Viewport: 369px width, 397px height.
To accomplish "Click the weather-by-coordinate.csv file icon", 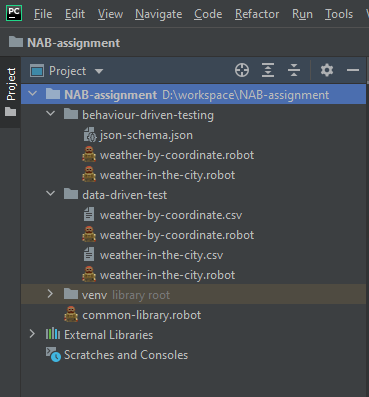I will click(89, 214).
